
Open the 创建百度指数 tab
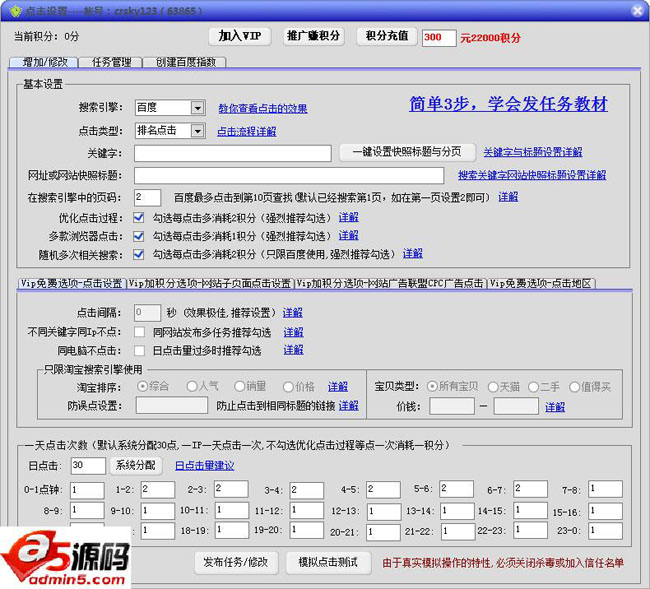(185, 62)
